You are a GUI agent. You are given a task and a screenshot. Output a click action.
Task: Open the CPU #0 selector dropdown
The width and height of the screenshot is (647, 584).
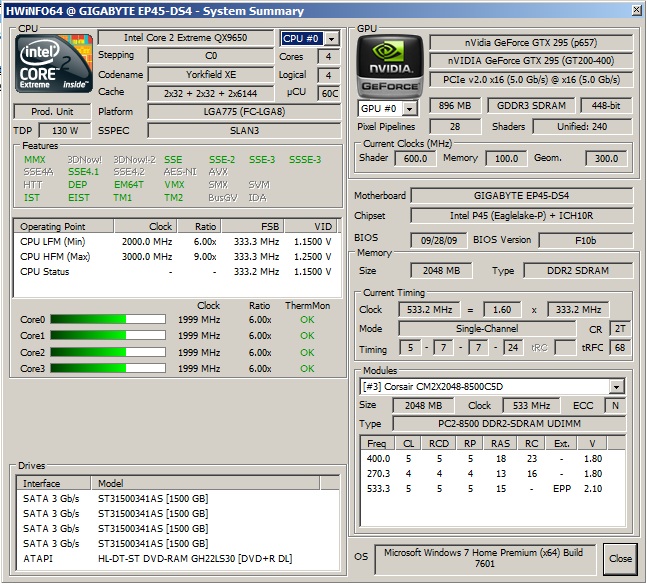click(x=331, y=39)
